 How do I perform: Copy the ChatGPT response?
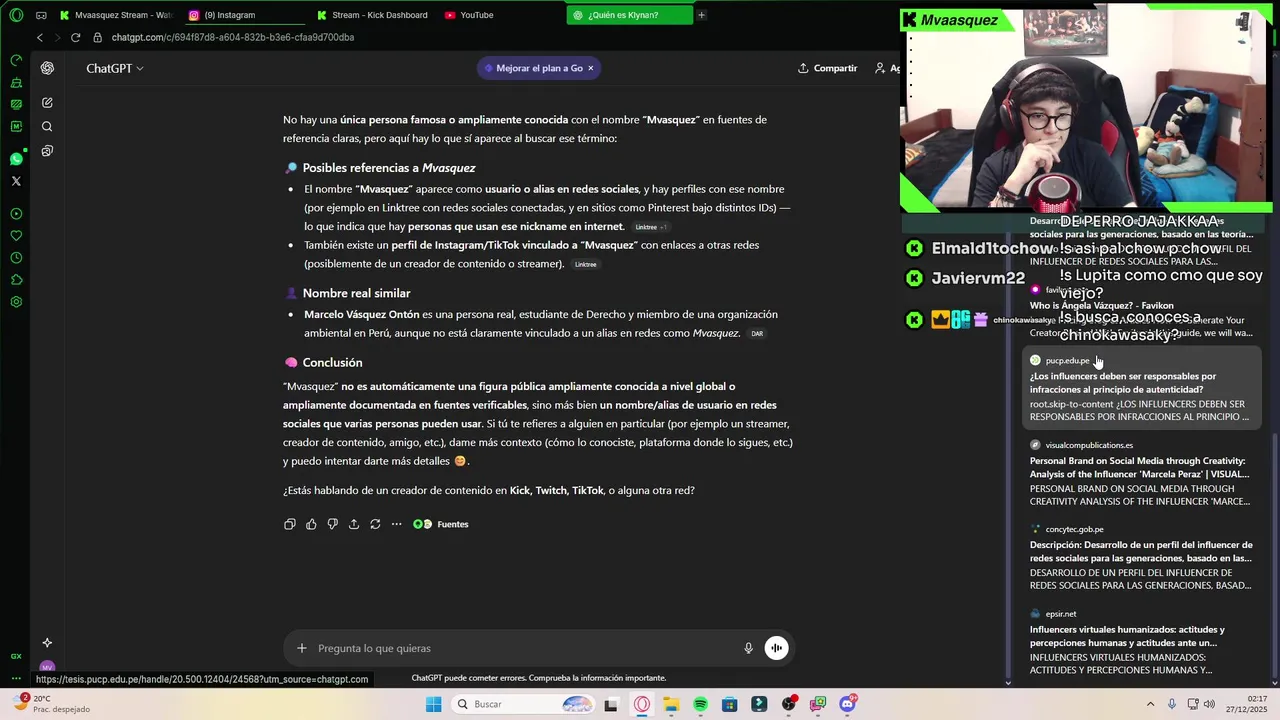[x=290, y=524]
